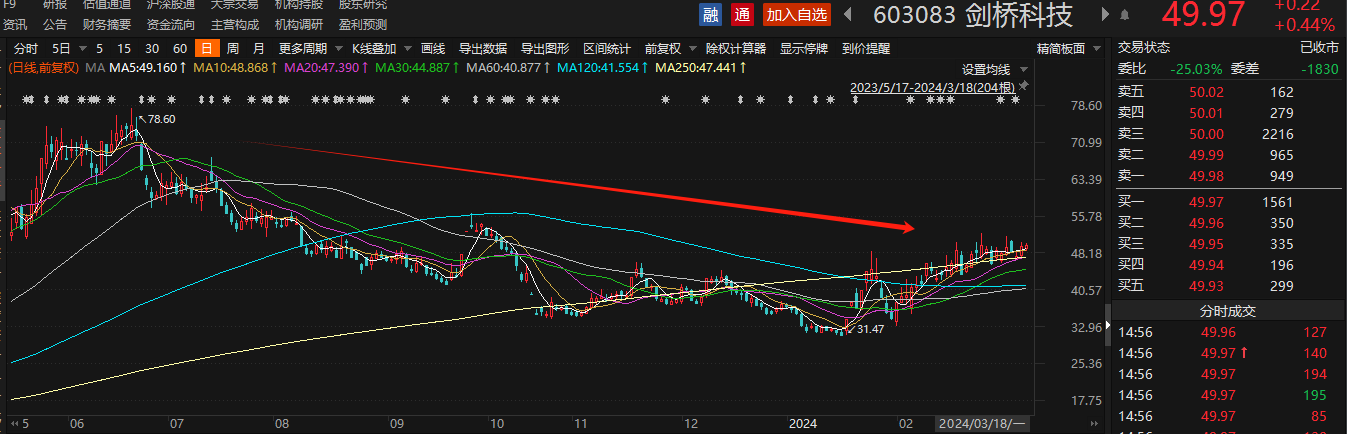1347x434 pixels.
Task: Open the 财务摘要 financial summary tab
Action: [107, 24]
